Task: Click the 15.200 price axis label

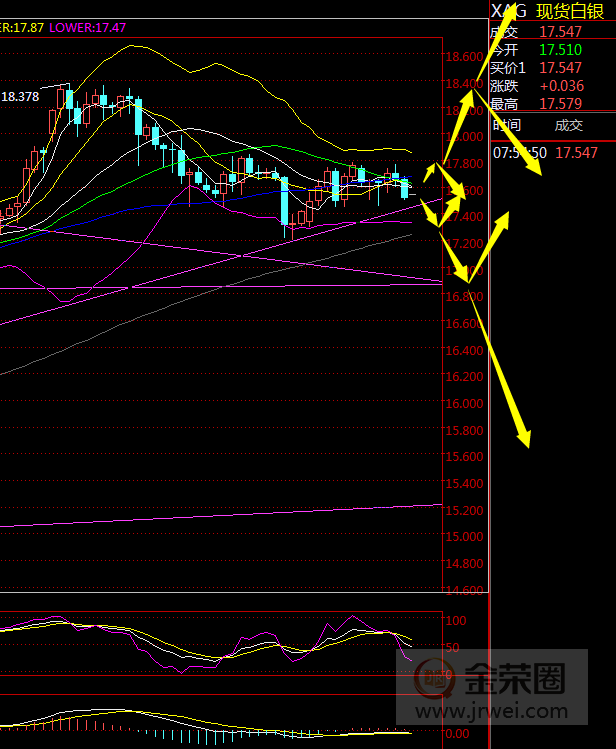Action: coord(464,511)
